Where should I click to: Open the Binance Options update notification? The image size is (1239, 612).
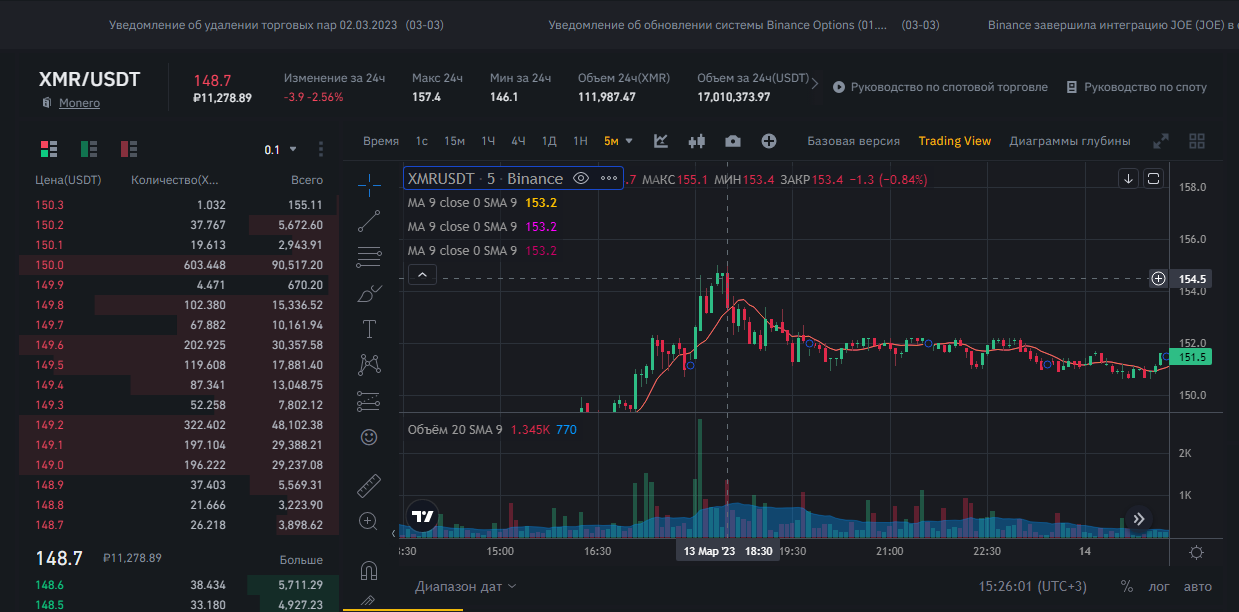tap(746, 24)
